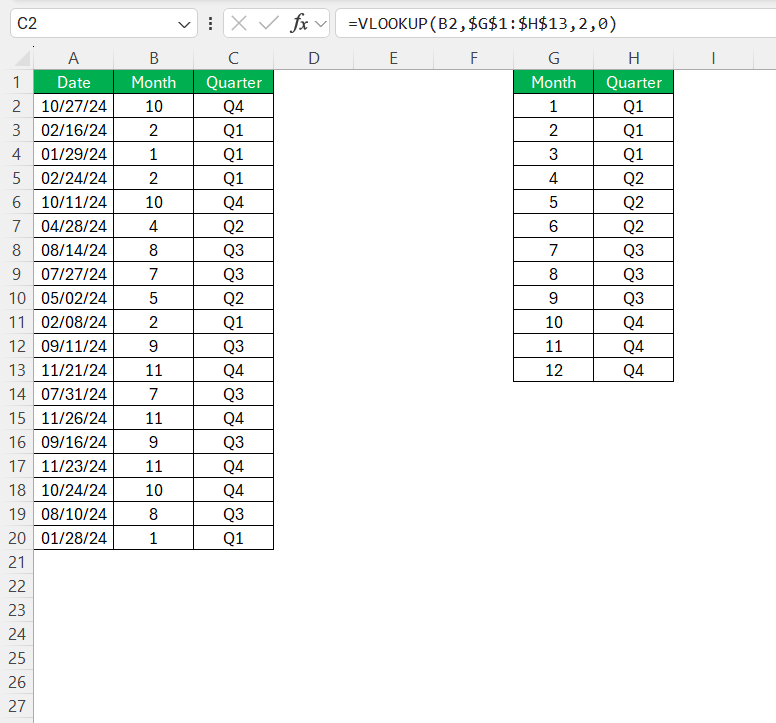Click the formula bar with VLOOKUP formula
The height and width of the screenshot is (723, 776).
point(555,23)
